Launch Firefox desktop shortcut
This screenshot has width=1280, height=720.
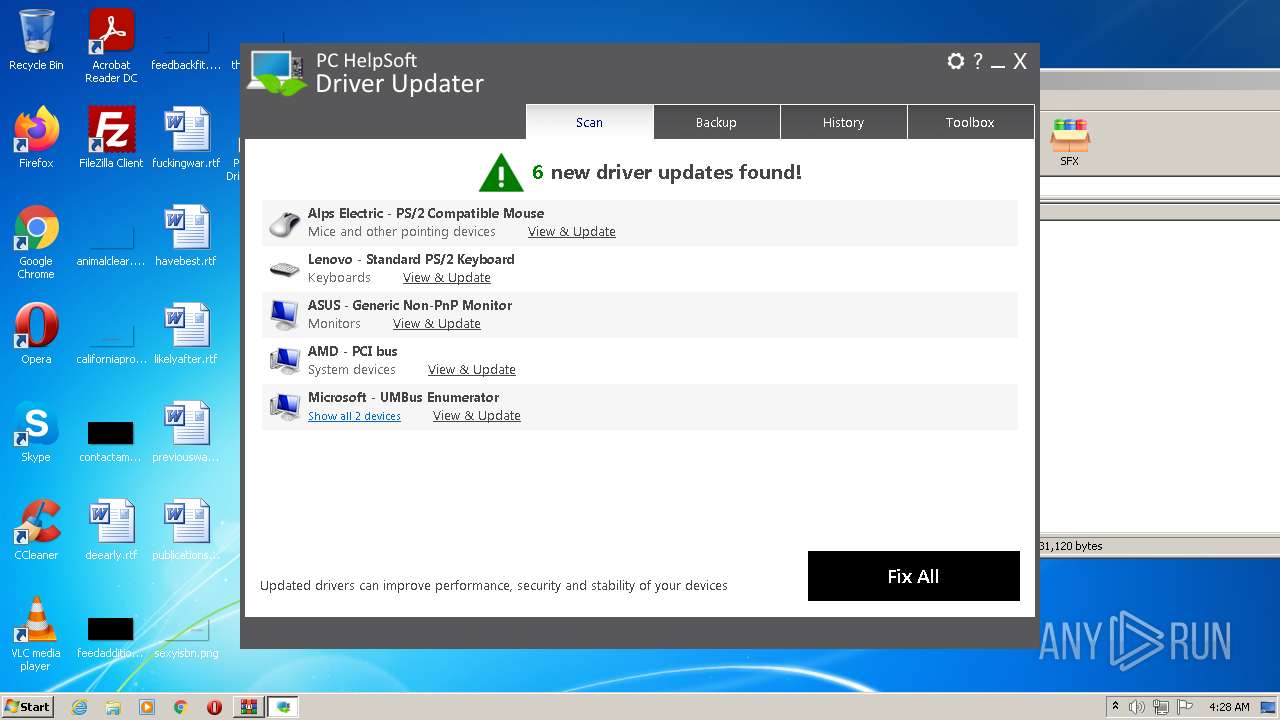coord(36,138)
